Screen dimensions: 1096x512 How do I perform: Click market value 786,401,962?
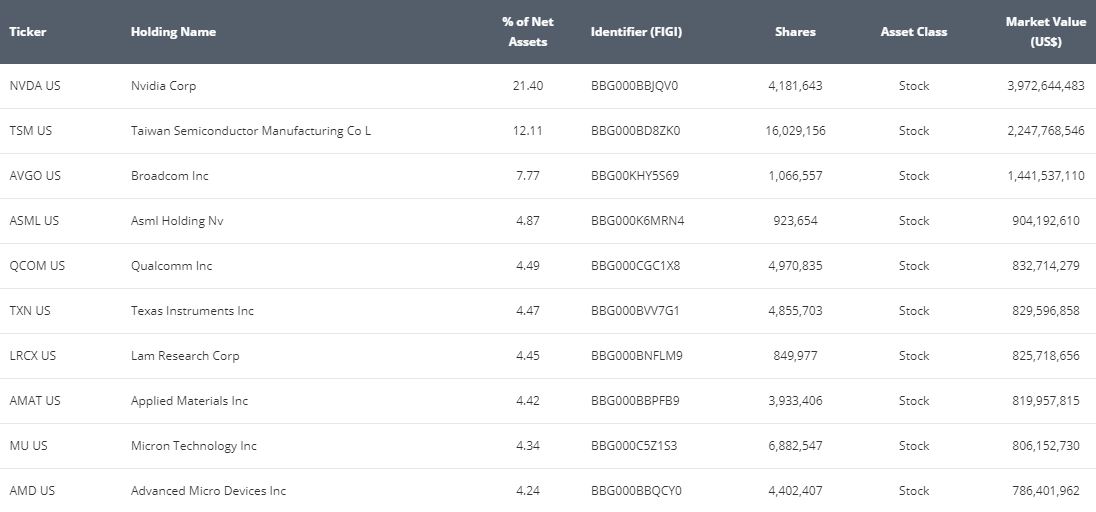[x=1046, y=490]
